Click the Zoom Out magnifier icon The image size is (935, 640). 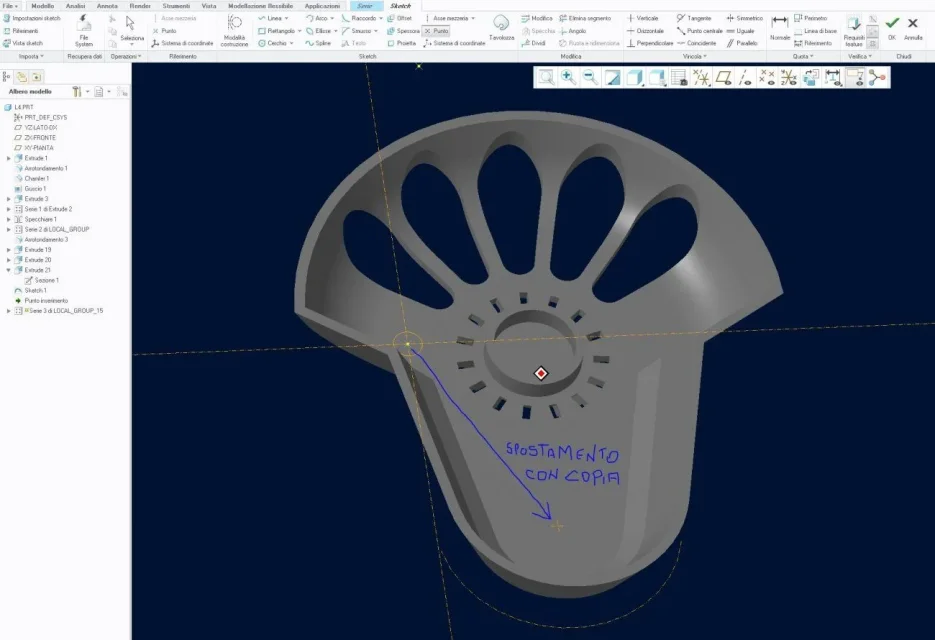(x=590, y=78)
